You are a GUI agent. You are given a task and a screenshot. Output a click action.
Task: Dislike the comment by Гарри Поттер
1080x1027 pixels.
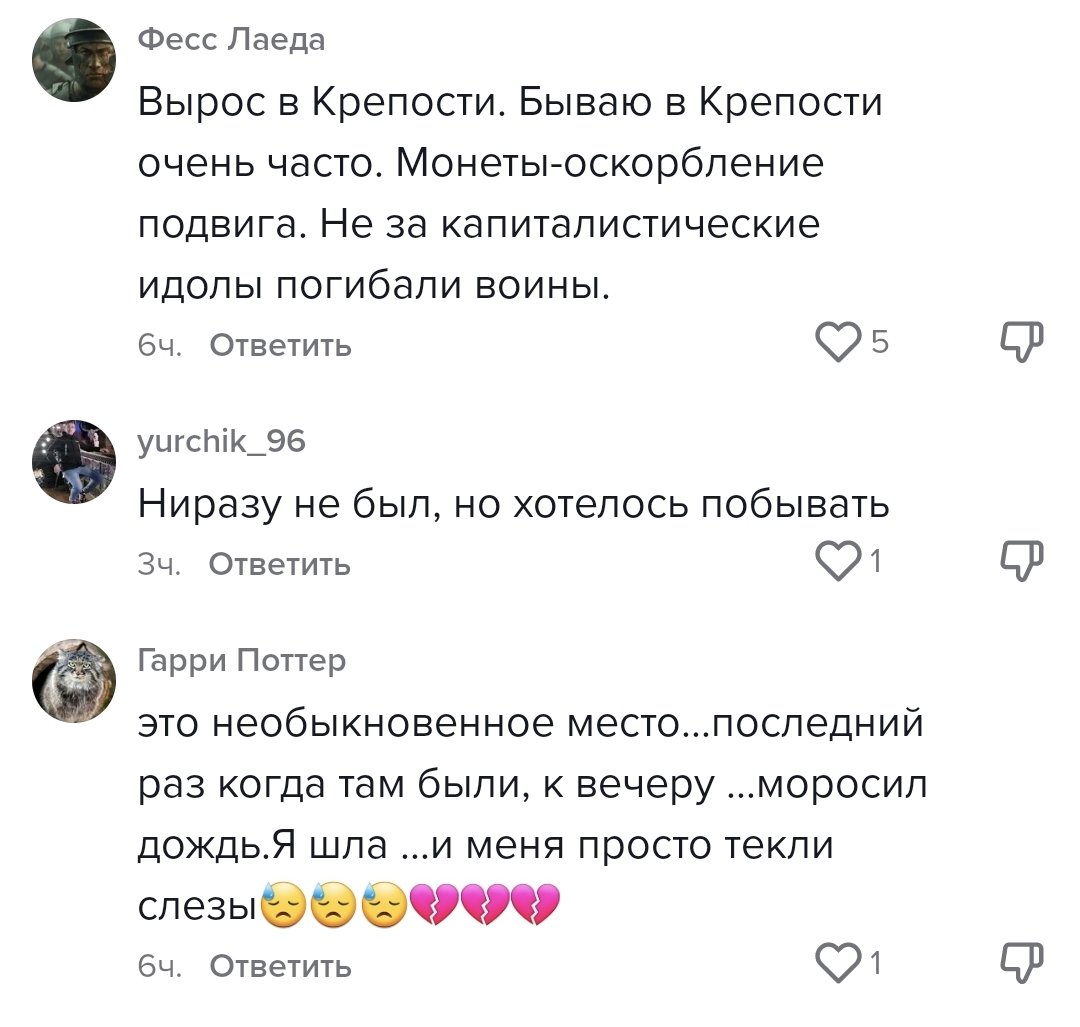(x=1021, y=964)
